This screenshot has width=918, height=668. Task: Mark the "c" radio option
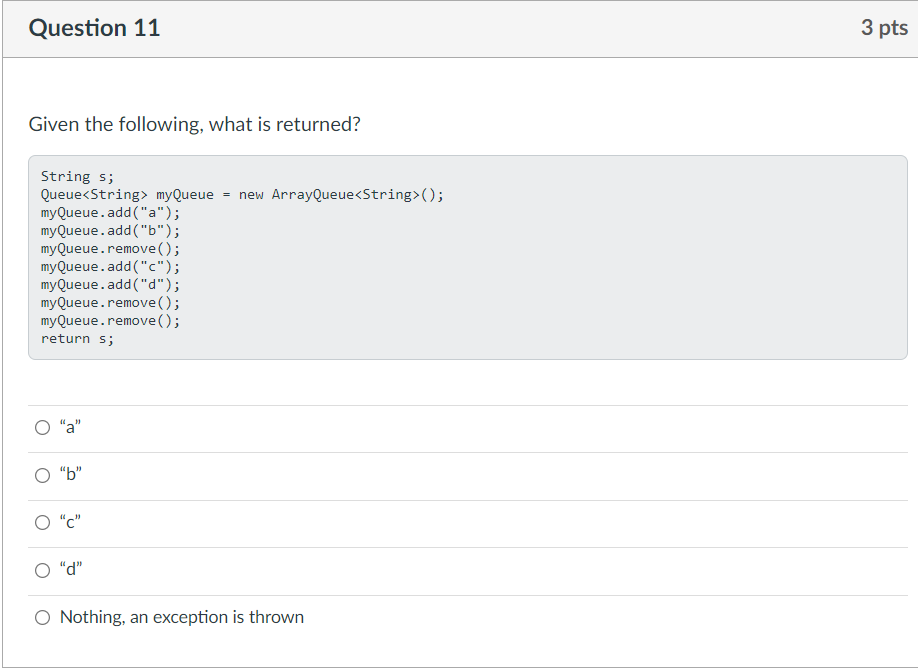point(42,522)
